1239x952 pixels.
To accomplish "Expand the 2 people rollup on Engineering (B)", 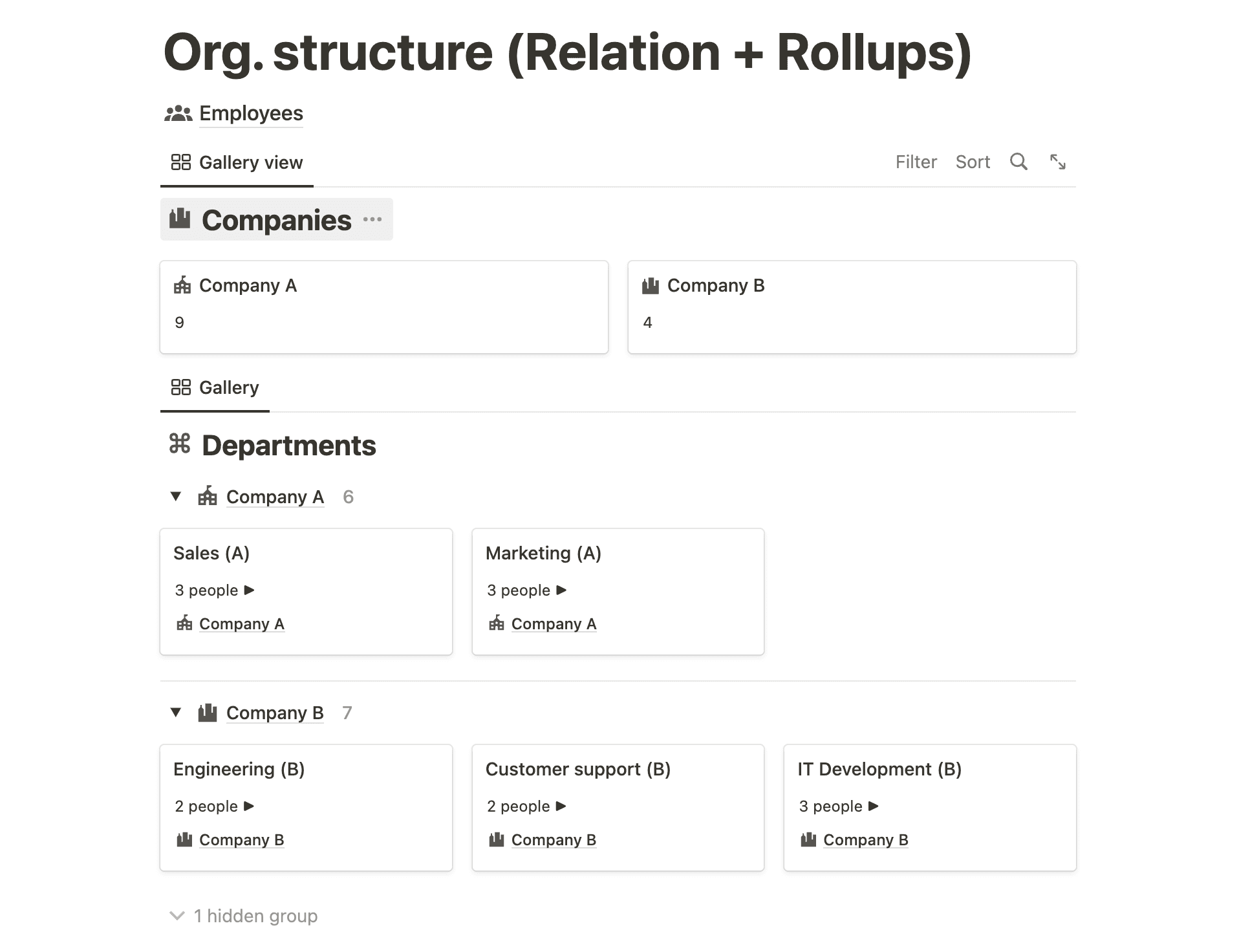I will click(248, 806).
